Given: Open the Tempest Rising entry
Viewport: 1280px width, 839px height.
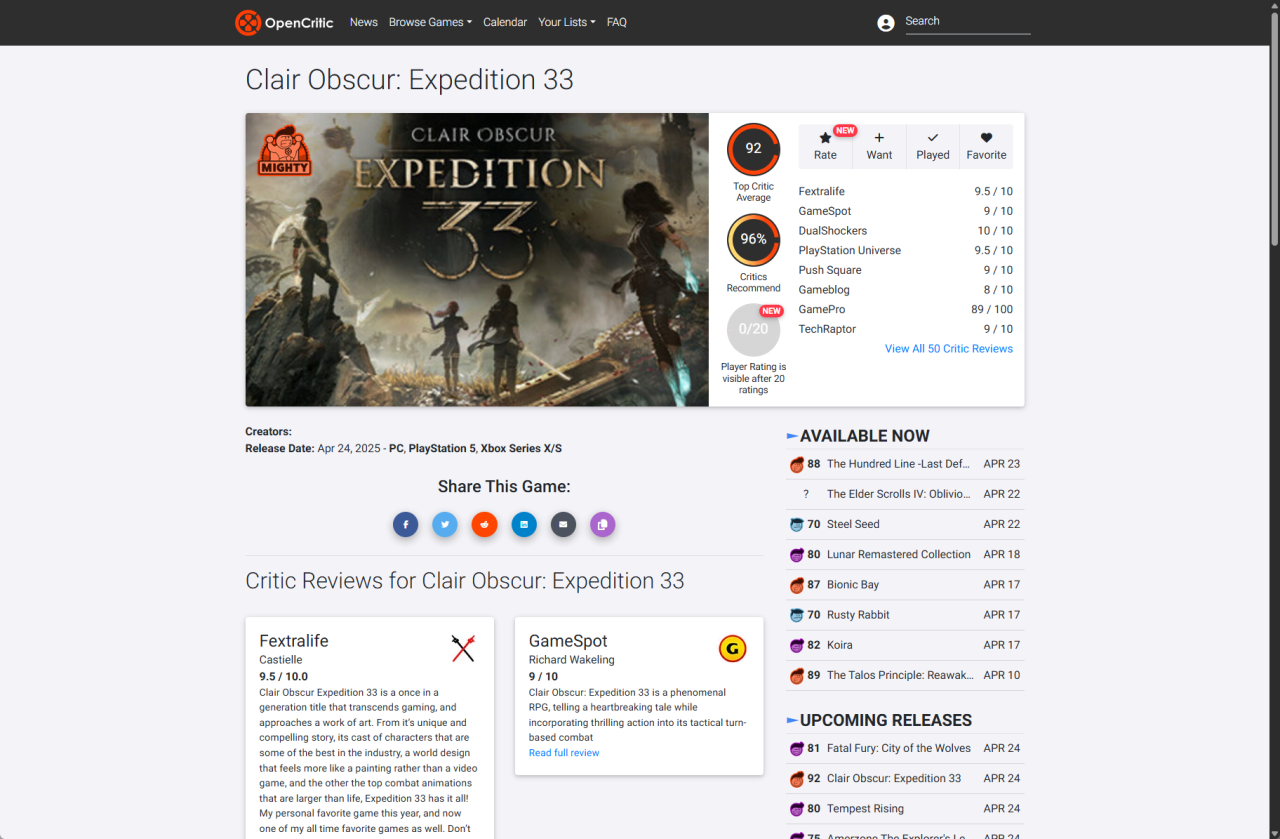Looking at the screenshot, I should click(865, 809).
